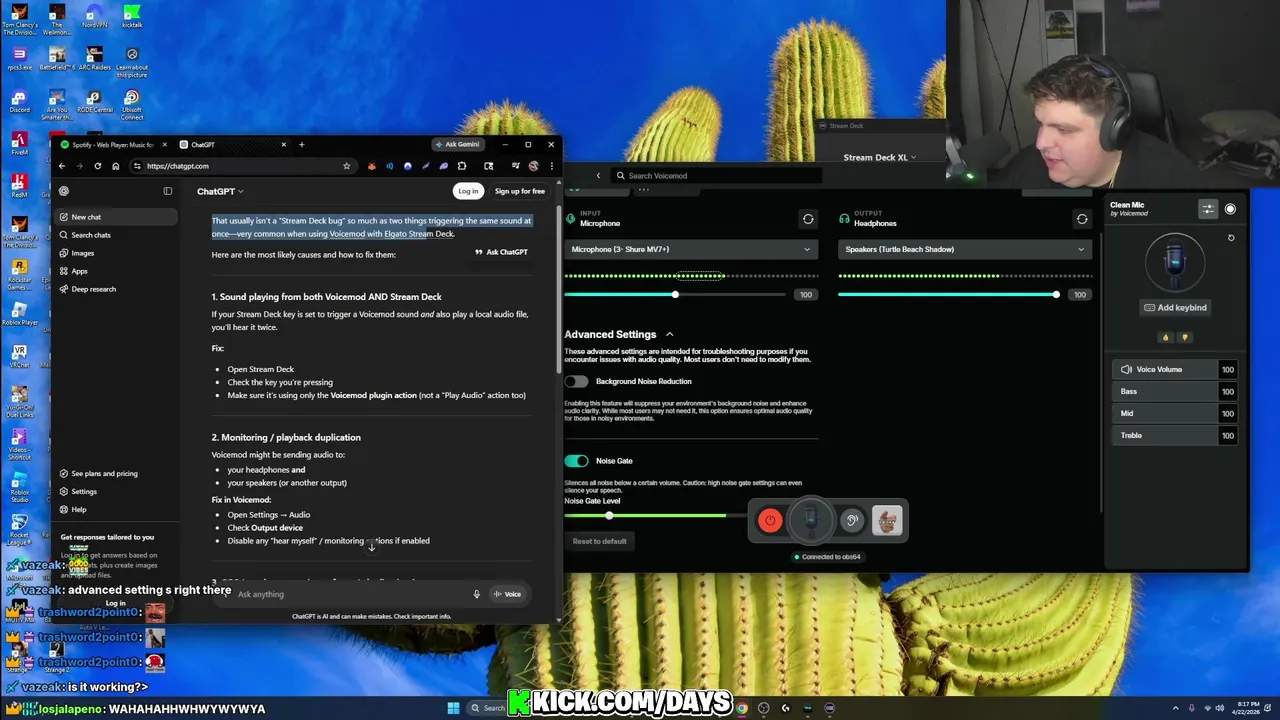Refresh the Microphone input device list

tap(808, 219)
